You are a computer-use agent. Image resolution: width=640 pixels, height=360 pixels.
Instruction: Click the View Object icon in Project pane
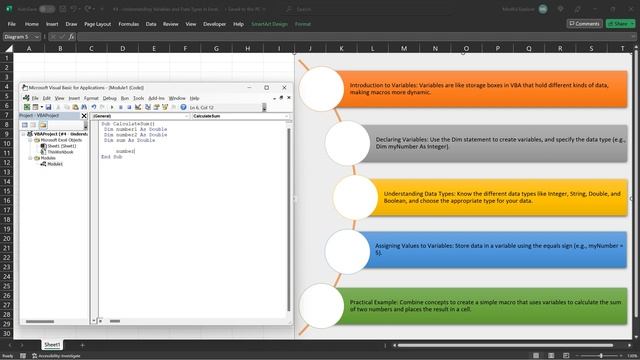33,125
